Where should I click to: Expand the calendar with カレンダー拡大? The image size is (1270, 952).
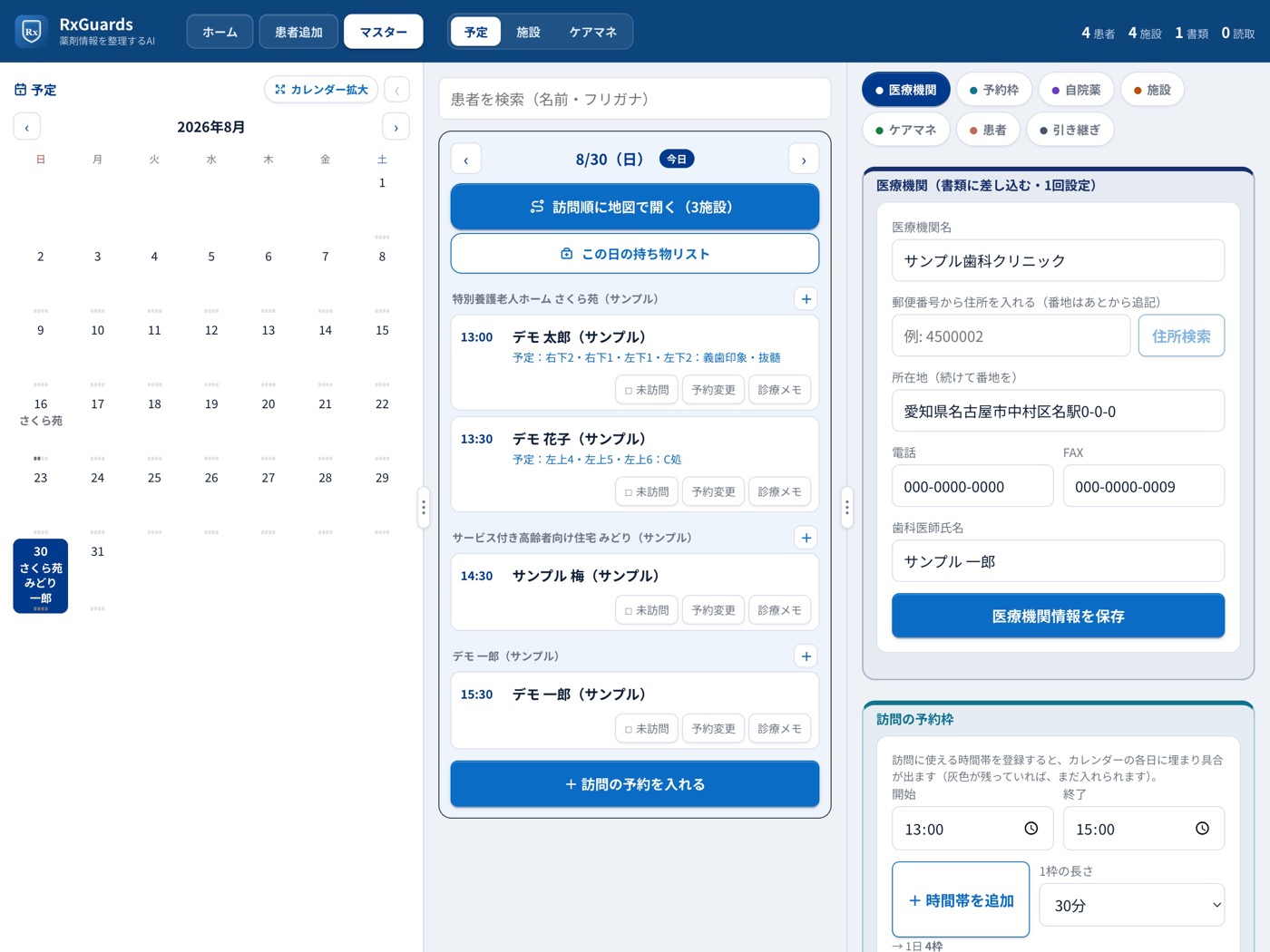(321, 90)
